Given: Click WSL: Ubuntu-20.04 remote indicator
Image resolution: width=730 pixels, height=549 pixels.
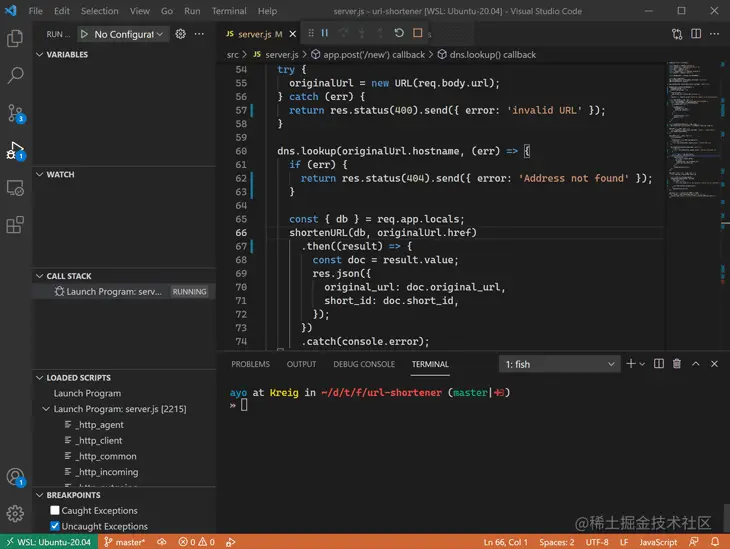Looking at the screenshot, I should click(x=48, y=542).
